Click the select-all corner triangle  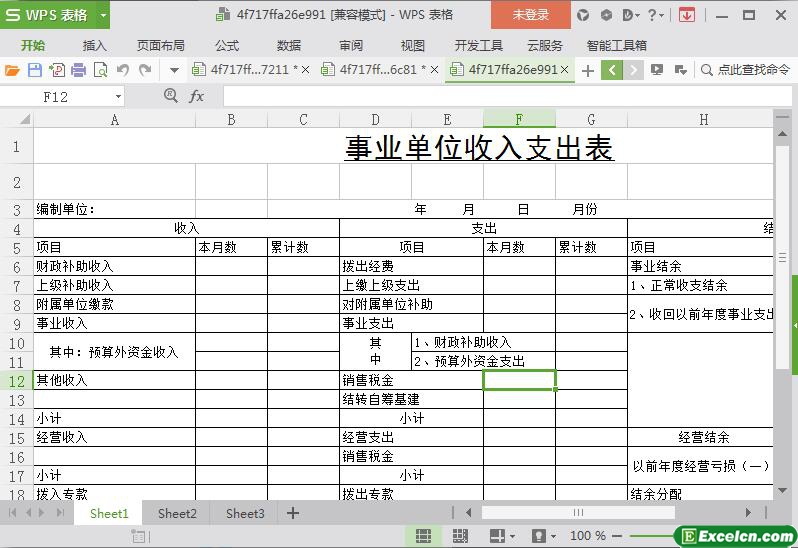pos(25,120)
